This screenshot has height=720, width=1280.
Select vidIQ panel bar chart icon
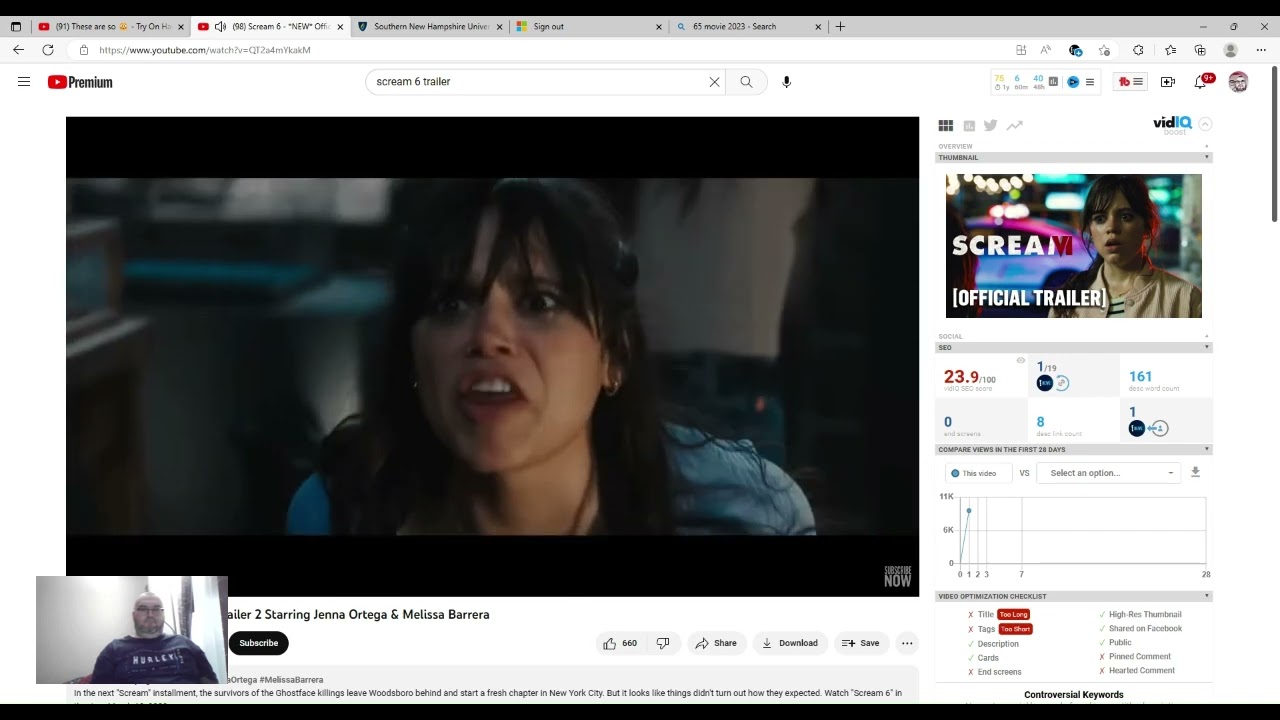(969, 126)
